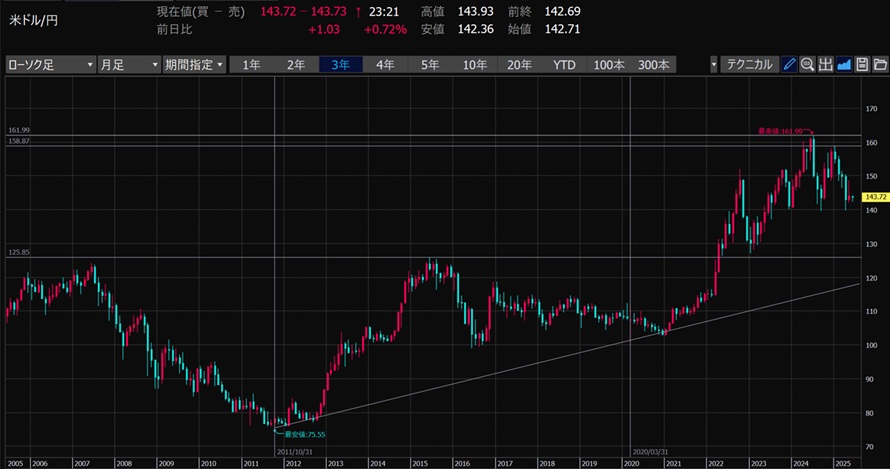Click the 2025 year on time axis
The height and width of the screenshot is (469, 890).
coord(843,464)
